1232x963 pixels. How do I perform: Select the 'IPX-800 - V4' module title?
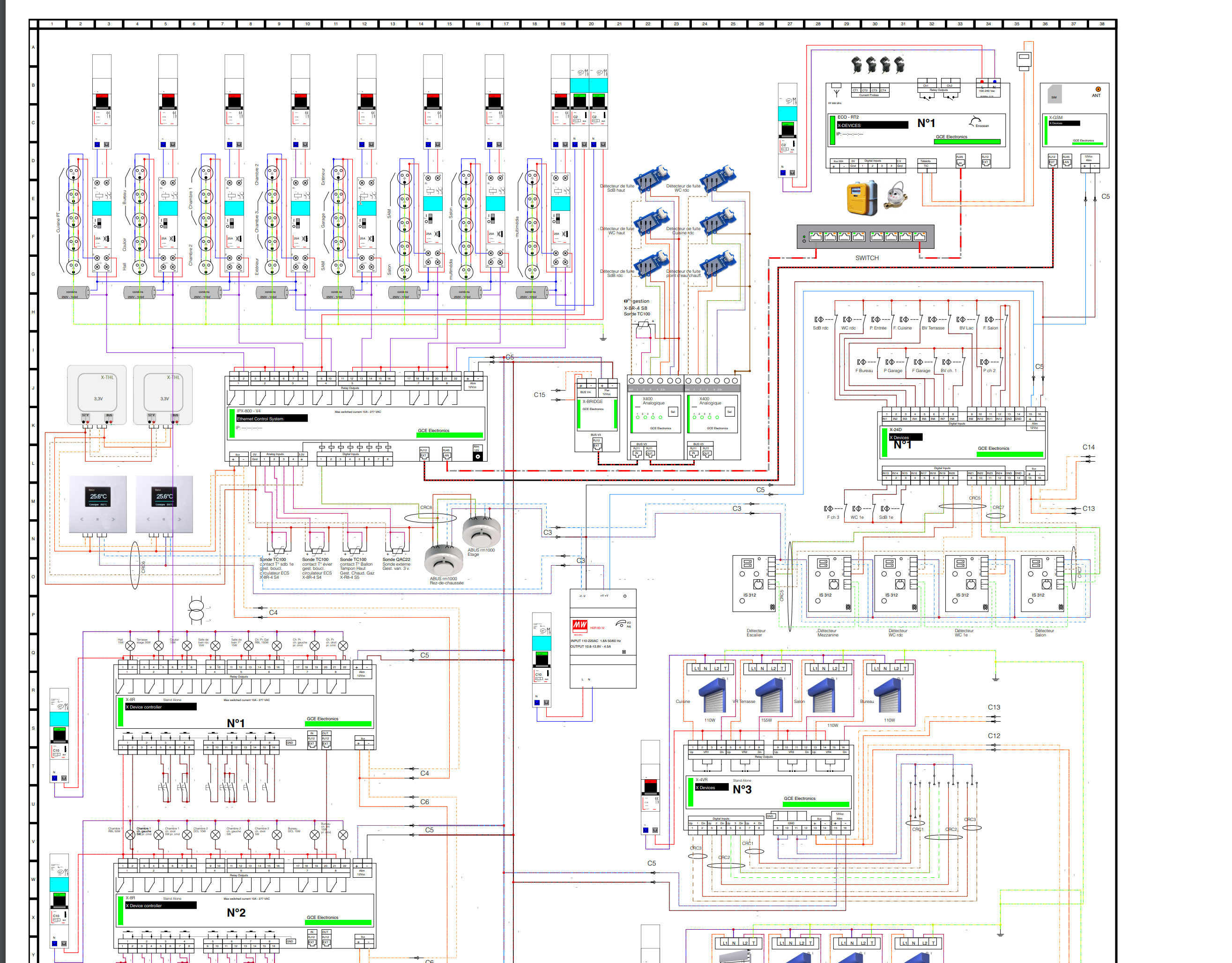coord(249,411)
